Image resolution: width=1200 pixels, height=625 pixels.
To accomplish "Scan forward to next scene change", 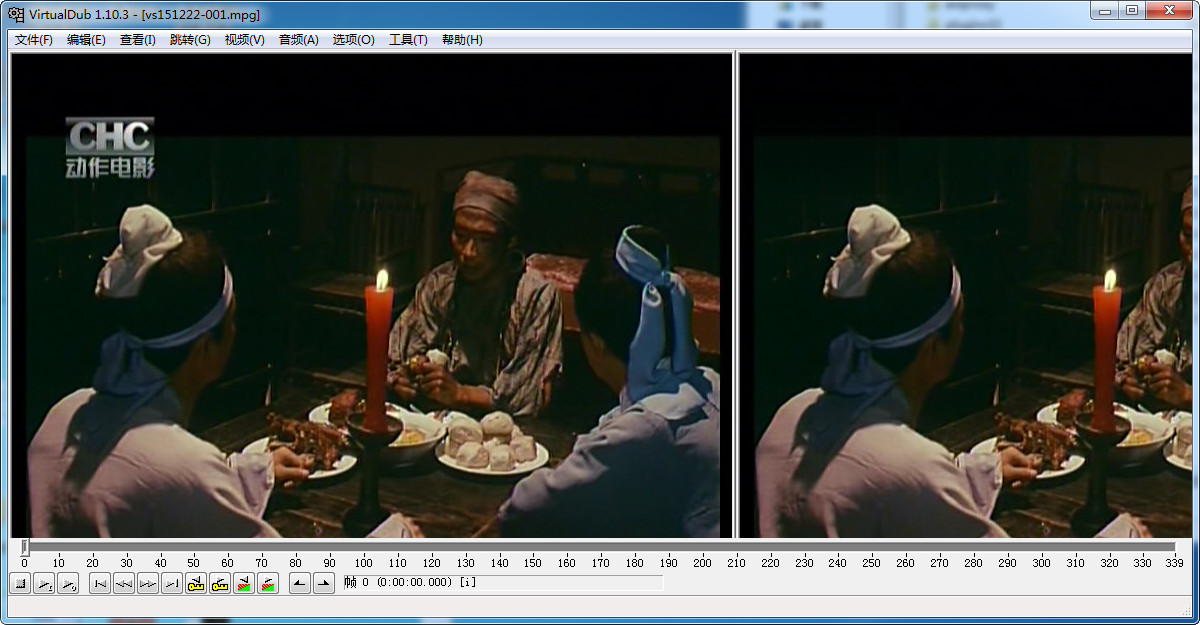I will click(x=268, y=583).
